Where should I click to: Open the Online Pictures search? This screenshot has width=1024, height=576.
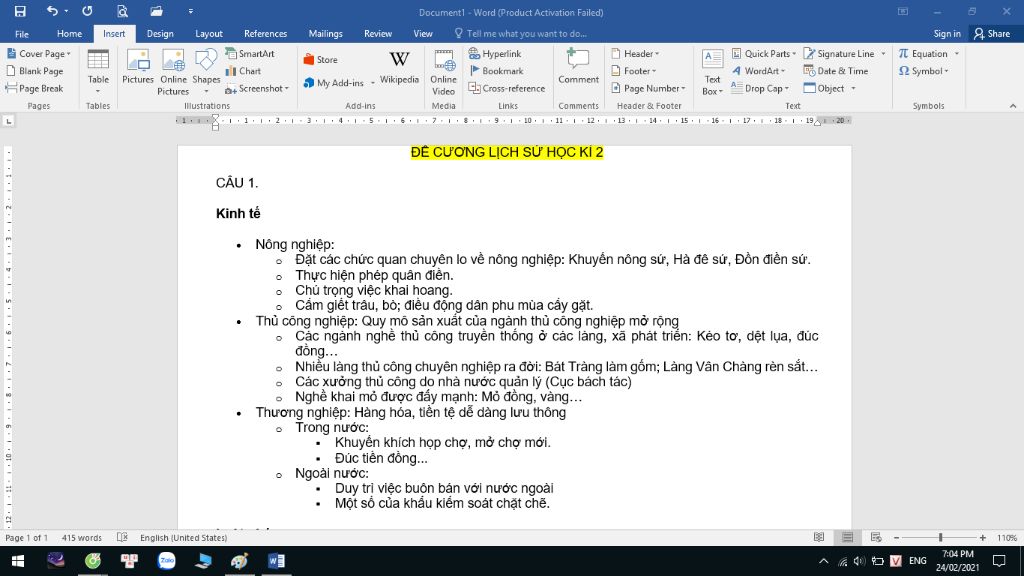(173, 72)
